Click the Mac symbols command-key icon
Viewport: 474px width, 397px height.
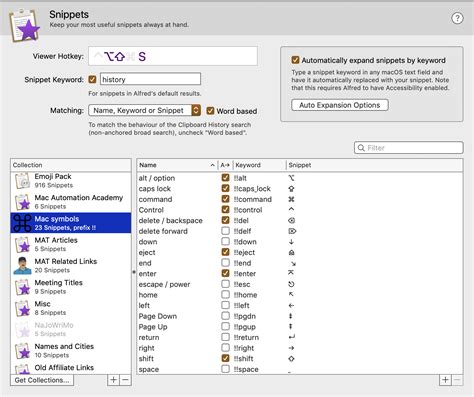[23, 223]
